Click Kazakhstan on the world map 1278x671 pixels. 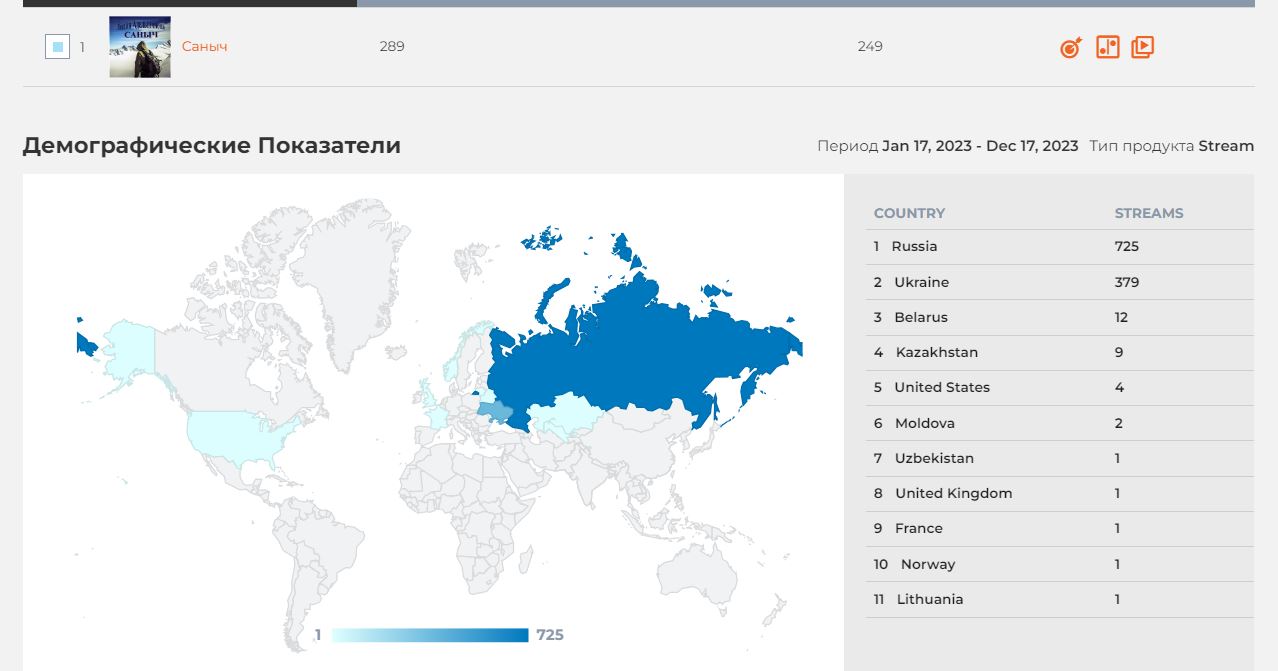[x=565, y=415]
